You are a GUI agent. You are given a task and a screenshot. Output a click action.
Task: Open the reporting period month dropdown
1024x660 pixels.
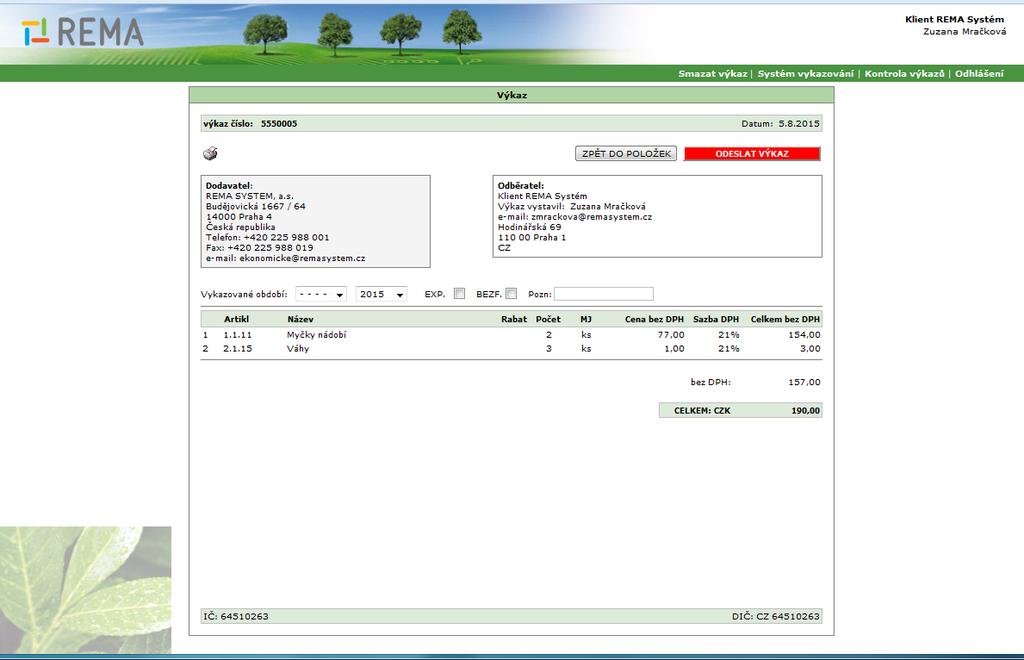(x=321, y=294)
